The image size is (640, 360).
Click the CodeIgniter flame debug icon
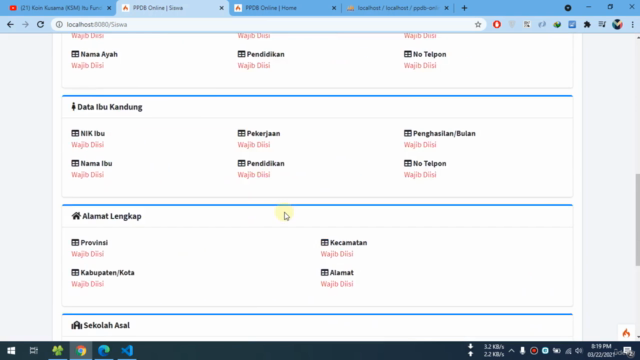point(626,333)
